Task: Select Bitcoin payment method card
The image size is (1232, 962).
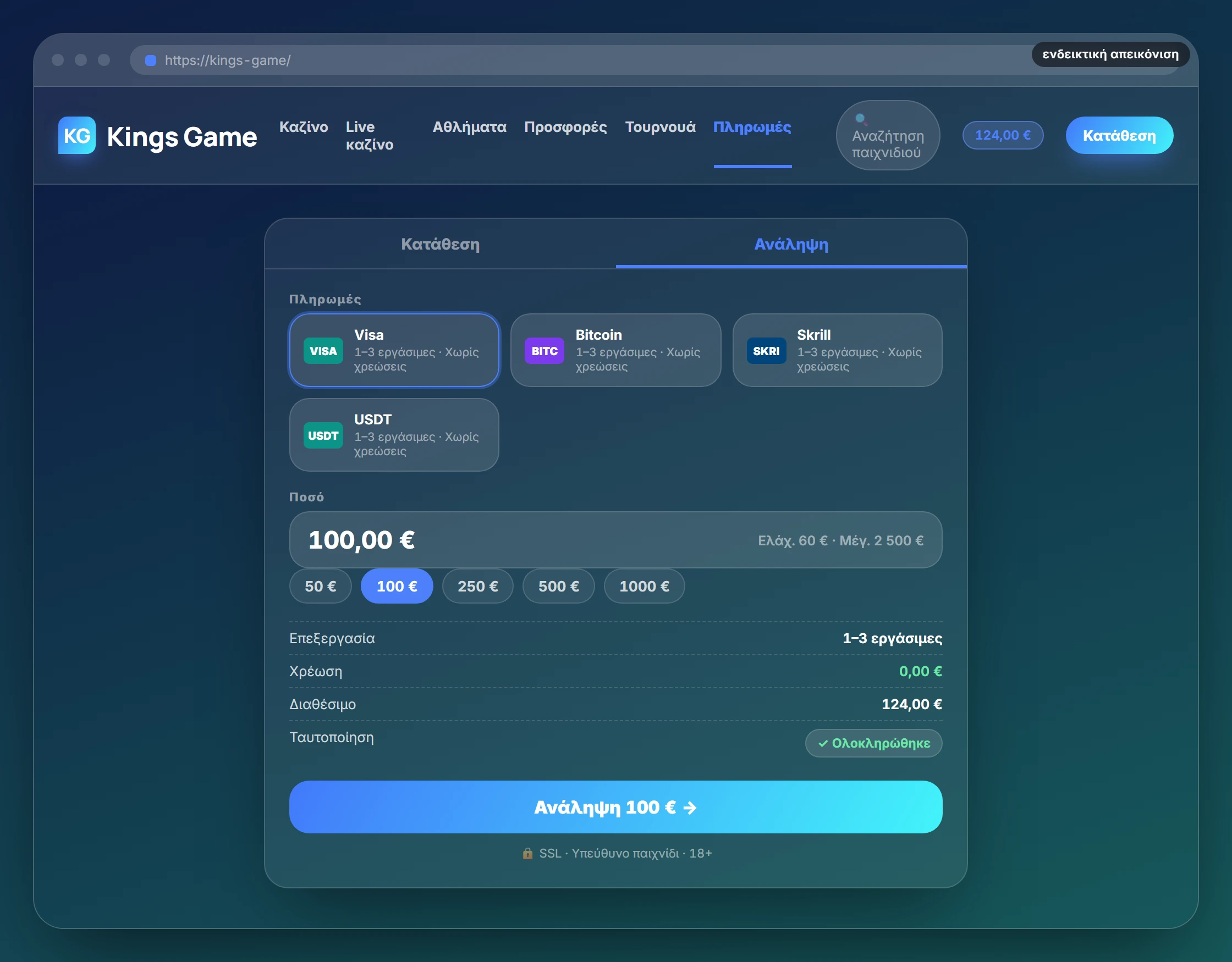Action: tap(615, 350)
